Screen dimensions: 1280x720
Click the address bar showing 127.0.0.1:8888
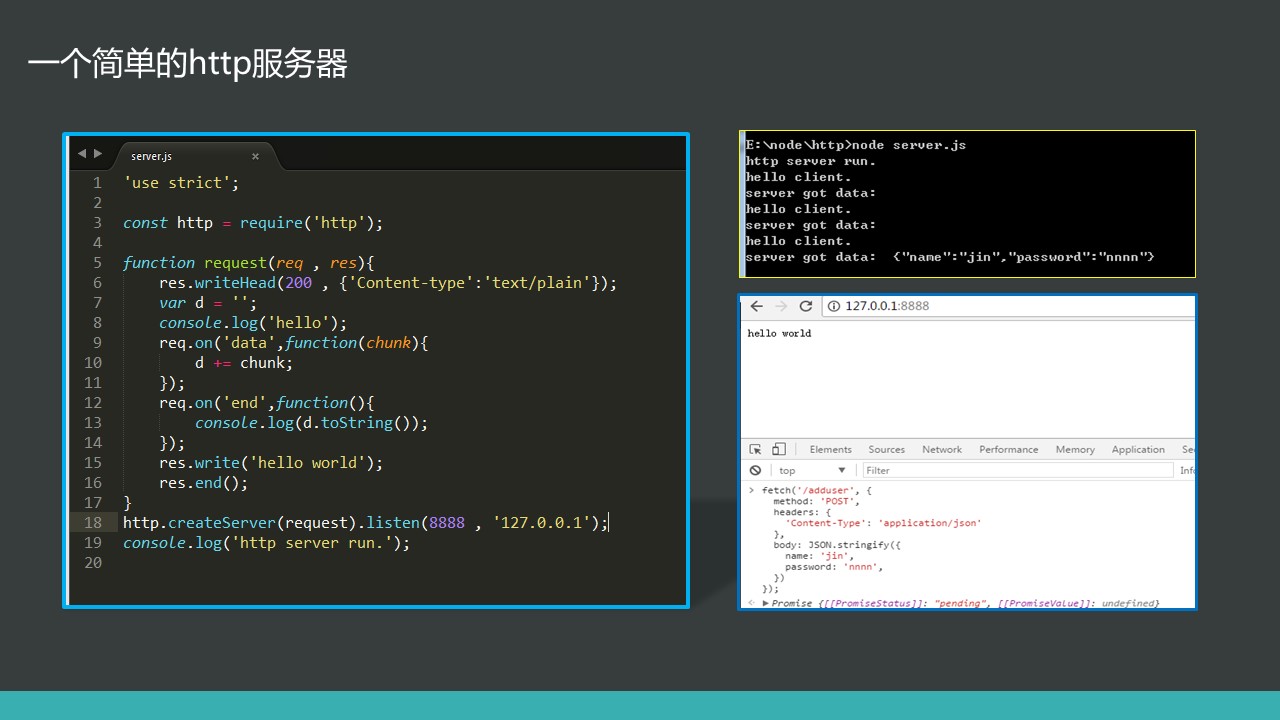[1008, 306]
